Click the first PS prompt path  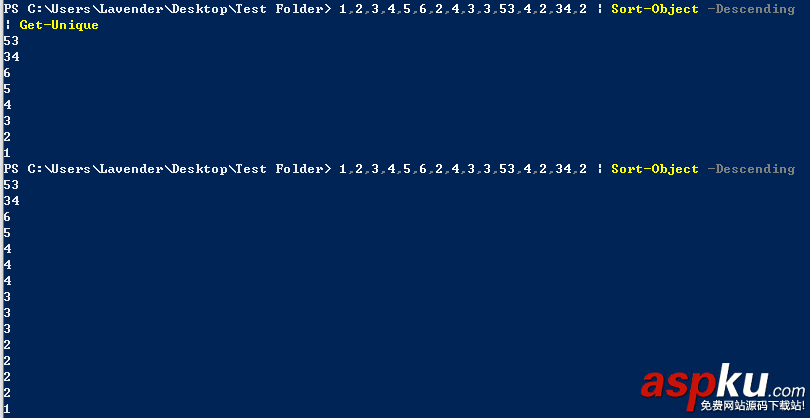[166, 9]
